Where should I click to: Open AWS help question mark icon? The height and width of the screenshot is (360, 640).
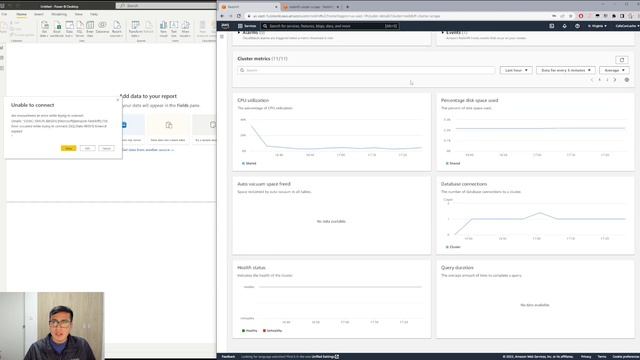[x=577, y=26]
